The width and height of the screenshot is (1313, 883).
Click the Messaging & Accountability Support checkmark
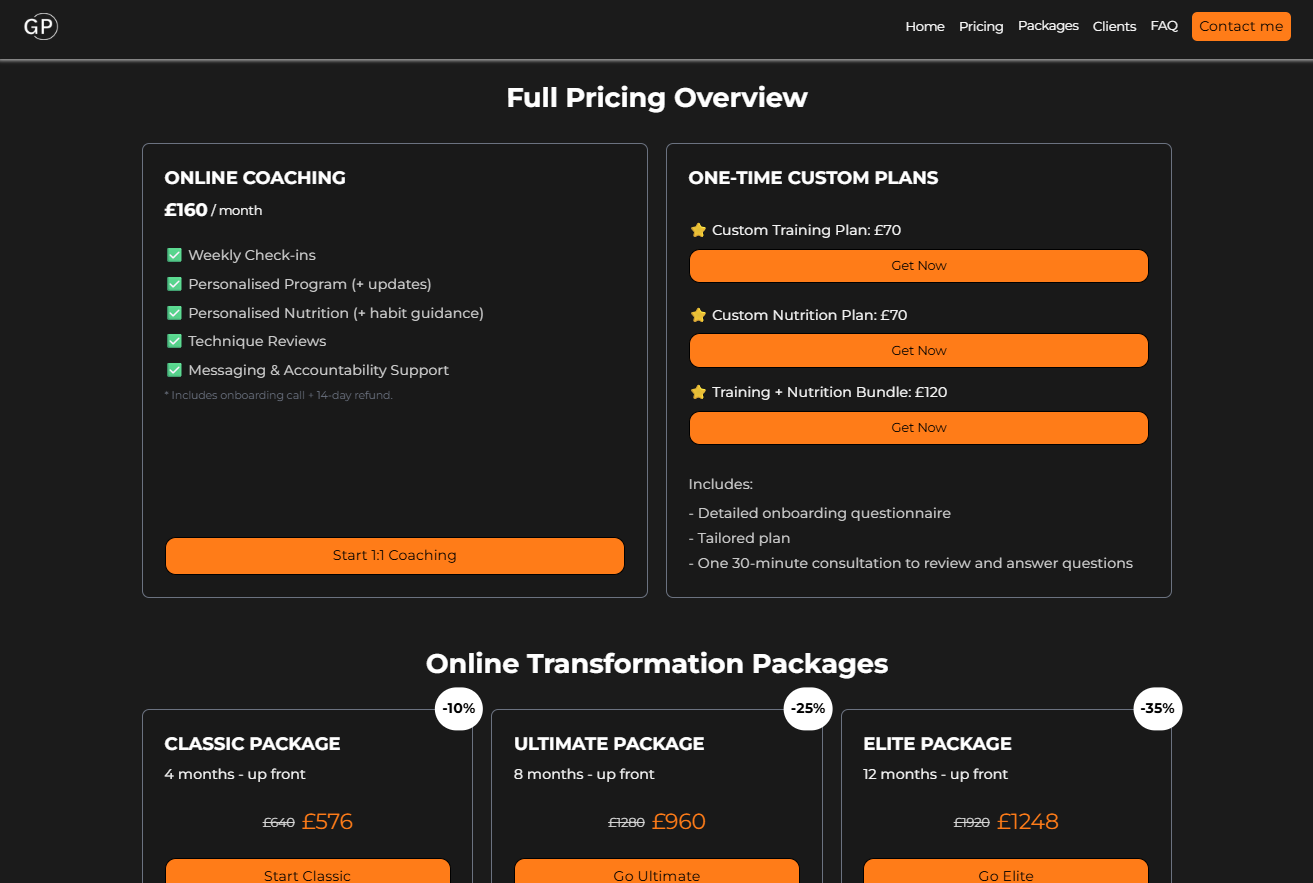174,370
